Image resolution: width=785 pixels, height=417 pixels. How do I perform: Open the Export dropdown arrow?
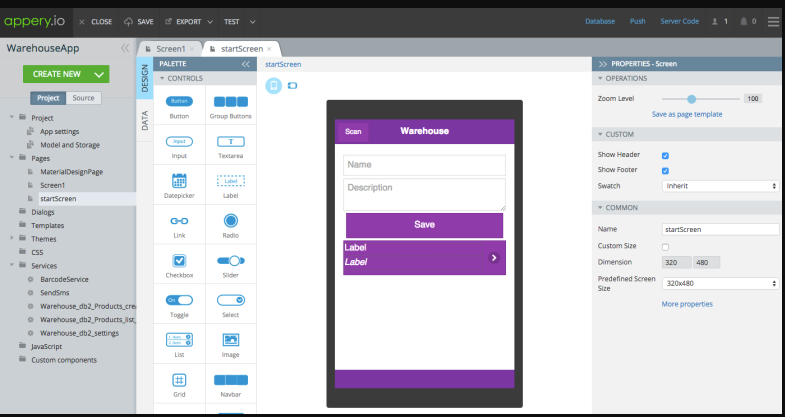(210, 22)
